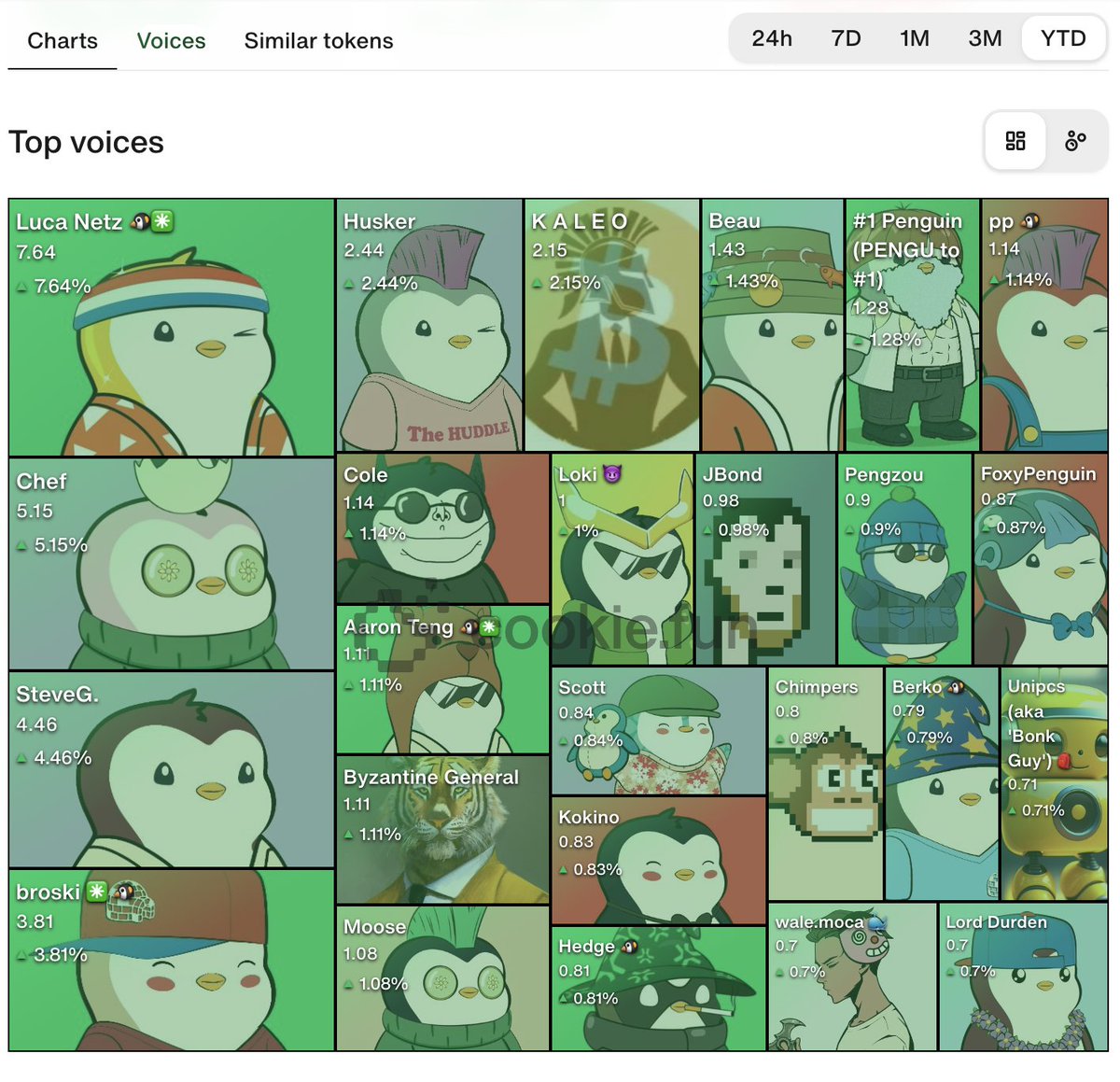Open Scott voice tile
Image resolution: width=1120 pixels, height=1082 pixels.
click(x=659, y=731)
